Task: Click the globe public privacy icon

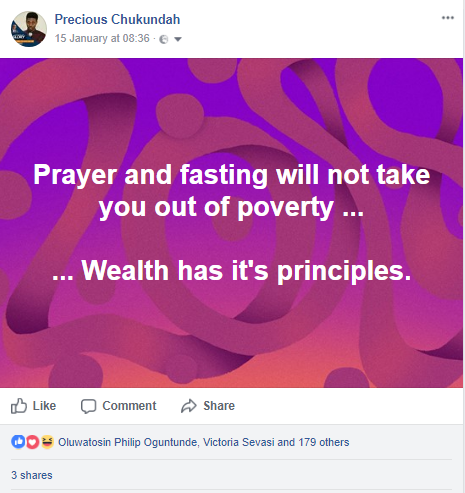Action: click(x=164, y=39)
